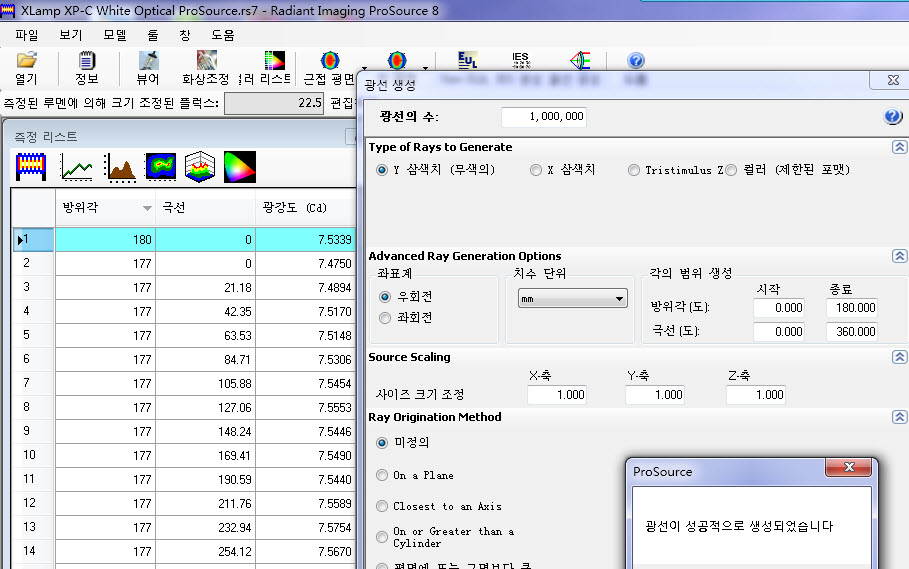Click the 열기 (Open) folder icon

27,60
